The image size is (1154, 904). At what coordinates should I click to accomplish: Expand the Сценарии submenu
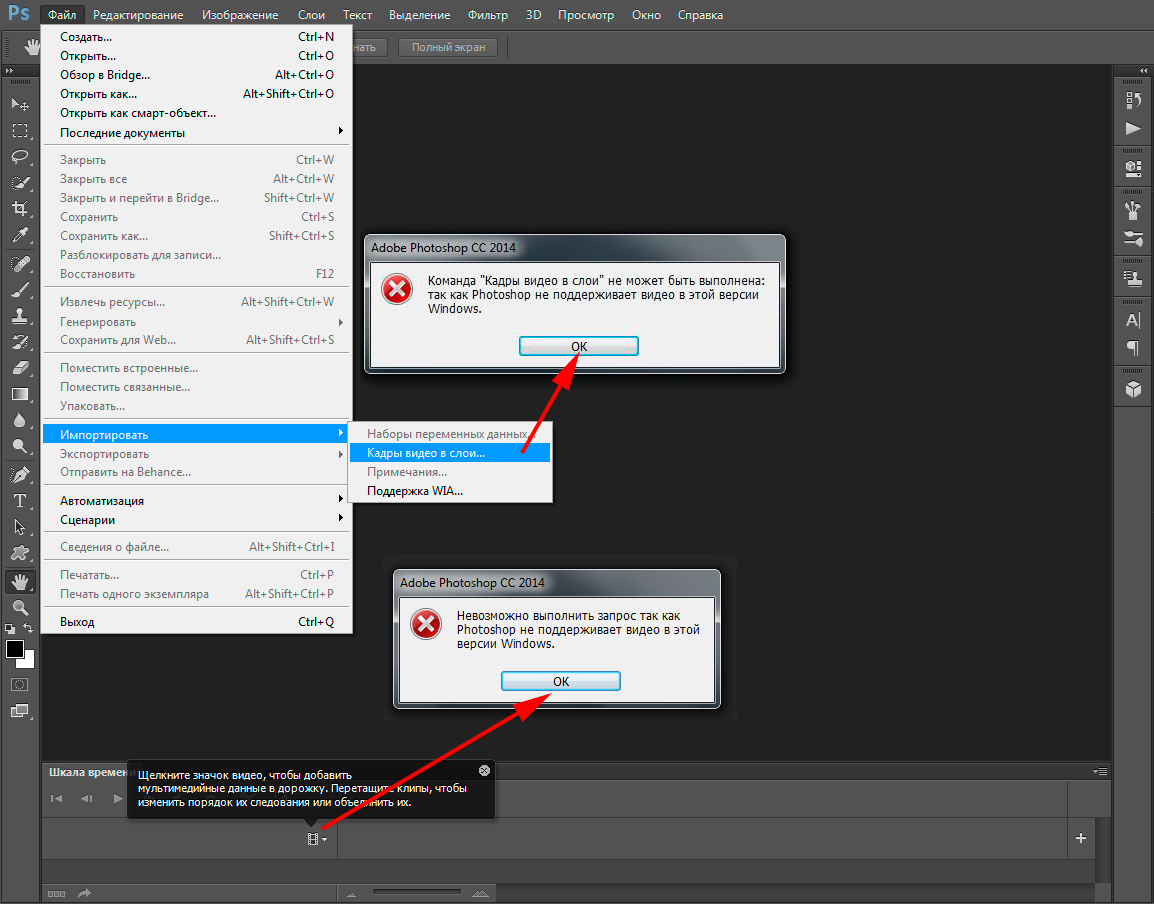pyautogui.click(x=195, y=520)
